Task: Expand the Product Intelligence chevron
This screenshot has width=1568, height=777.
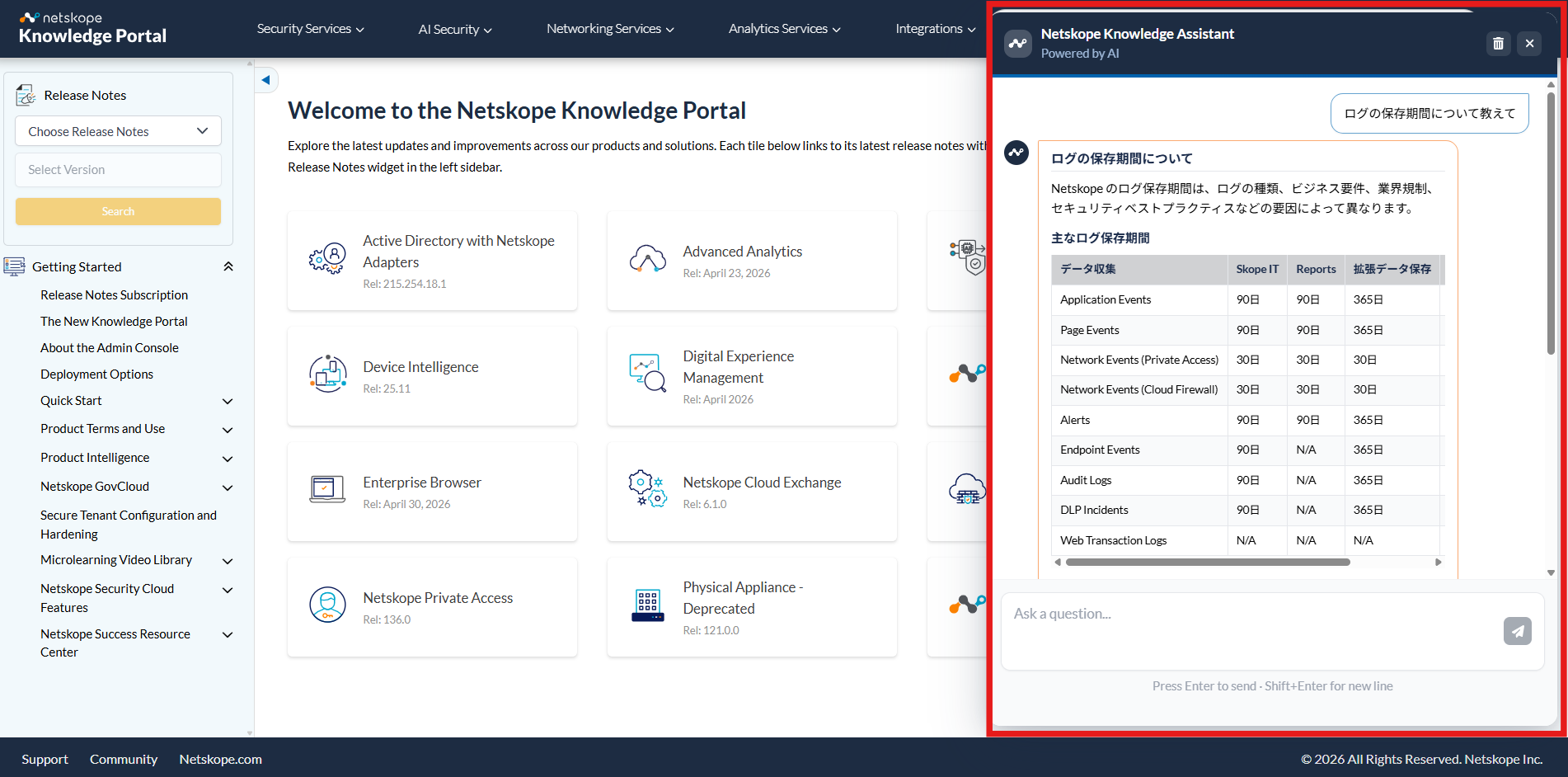Action: click(x=228, y=459)
